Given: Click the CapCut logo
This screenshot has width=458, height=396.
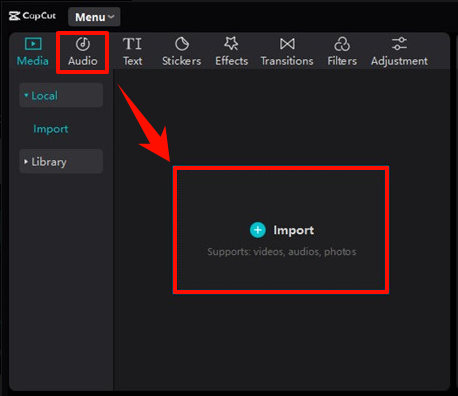Looking at the screenshot, I should (32, 16).
